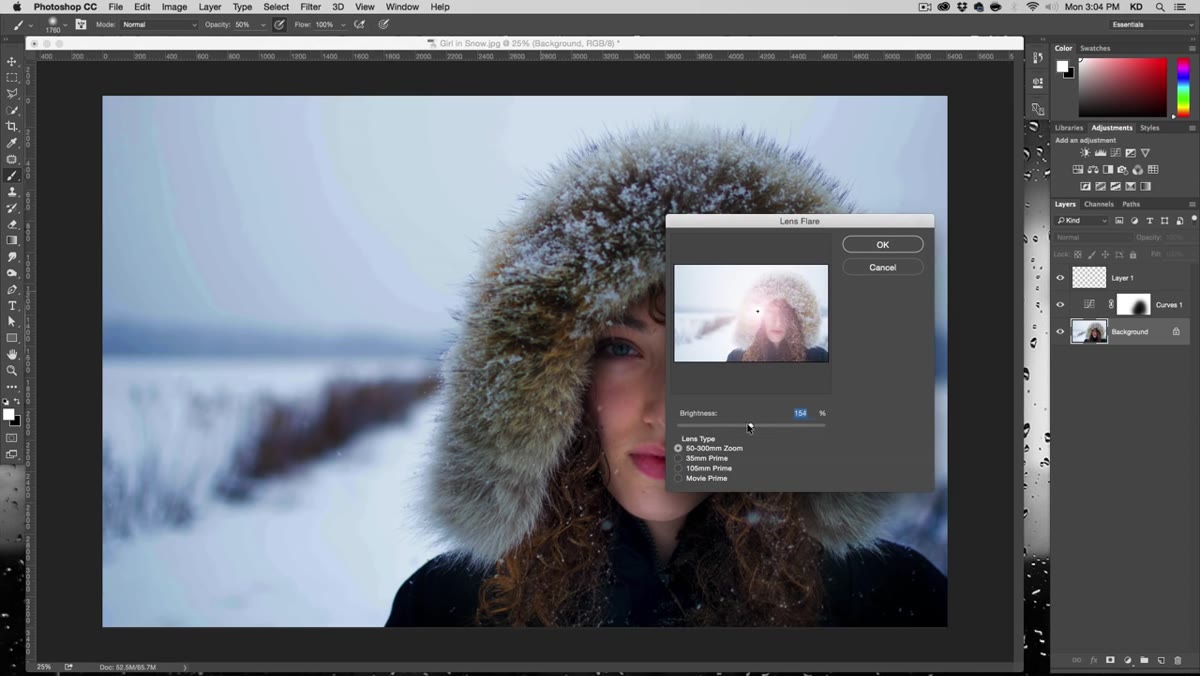Pick a color in the red color field

pos(1122,87)
